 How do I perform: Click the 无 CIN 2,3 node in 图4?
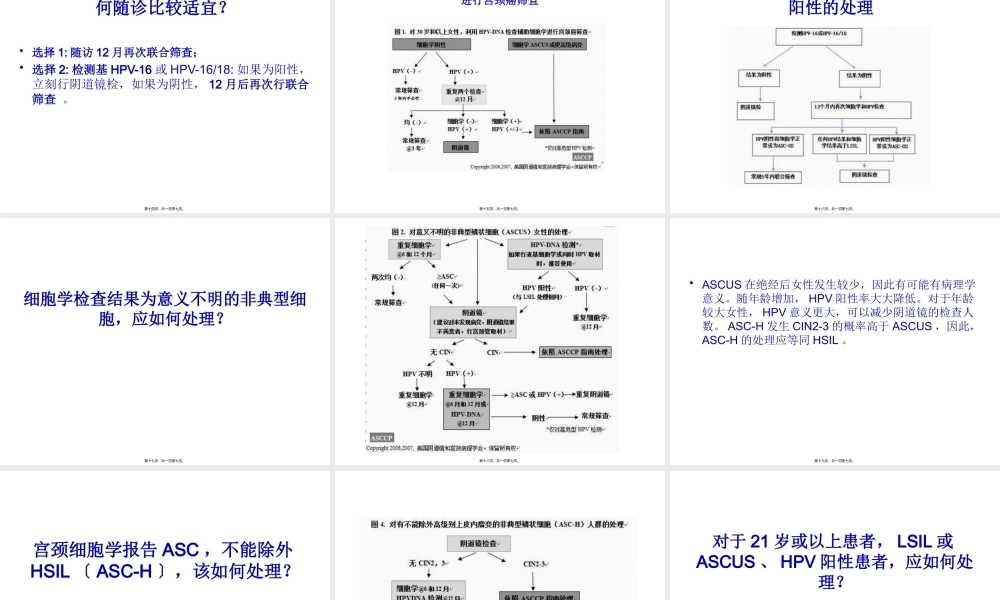click(x=427, y=564)
